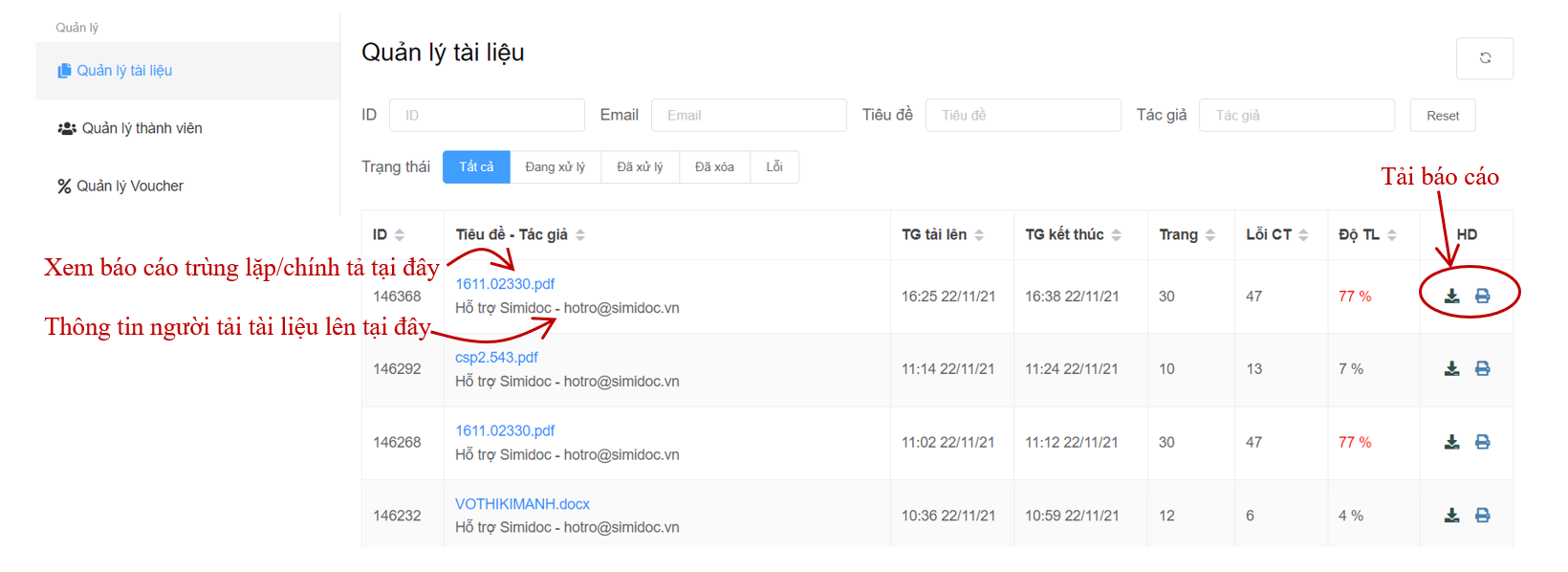Click upload time 16:25 22/11/21

point(948,297)
